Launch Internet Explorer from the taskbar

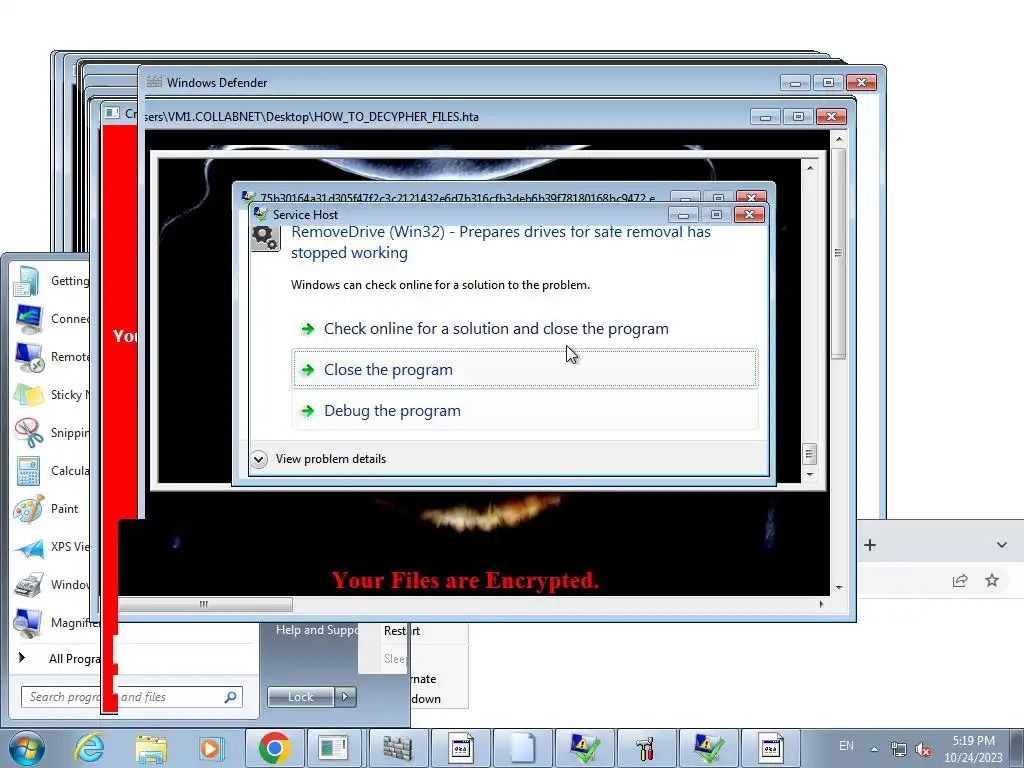point(89,748)
